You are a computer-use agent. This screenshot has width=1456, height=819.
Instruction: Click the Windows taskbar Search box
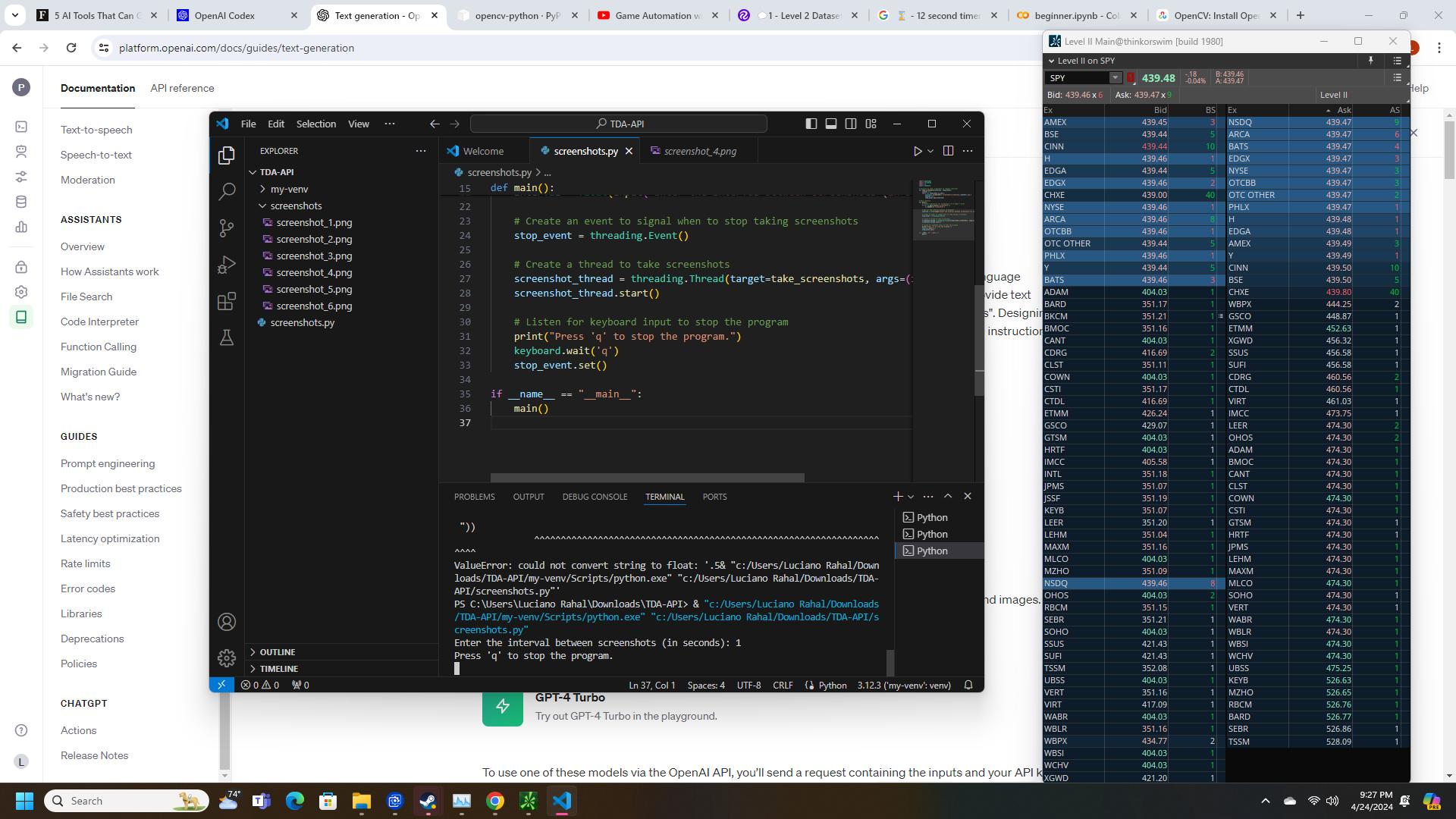(x=126, y=801)
